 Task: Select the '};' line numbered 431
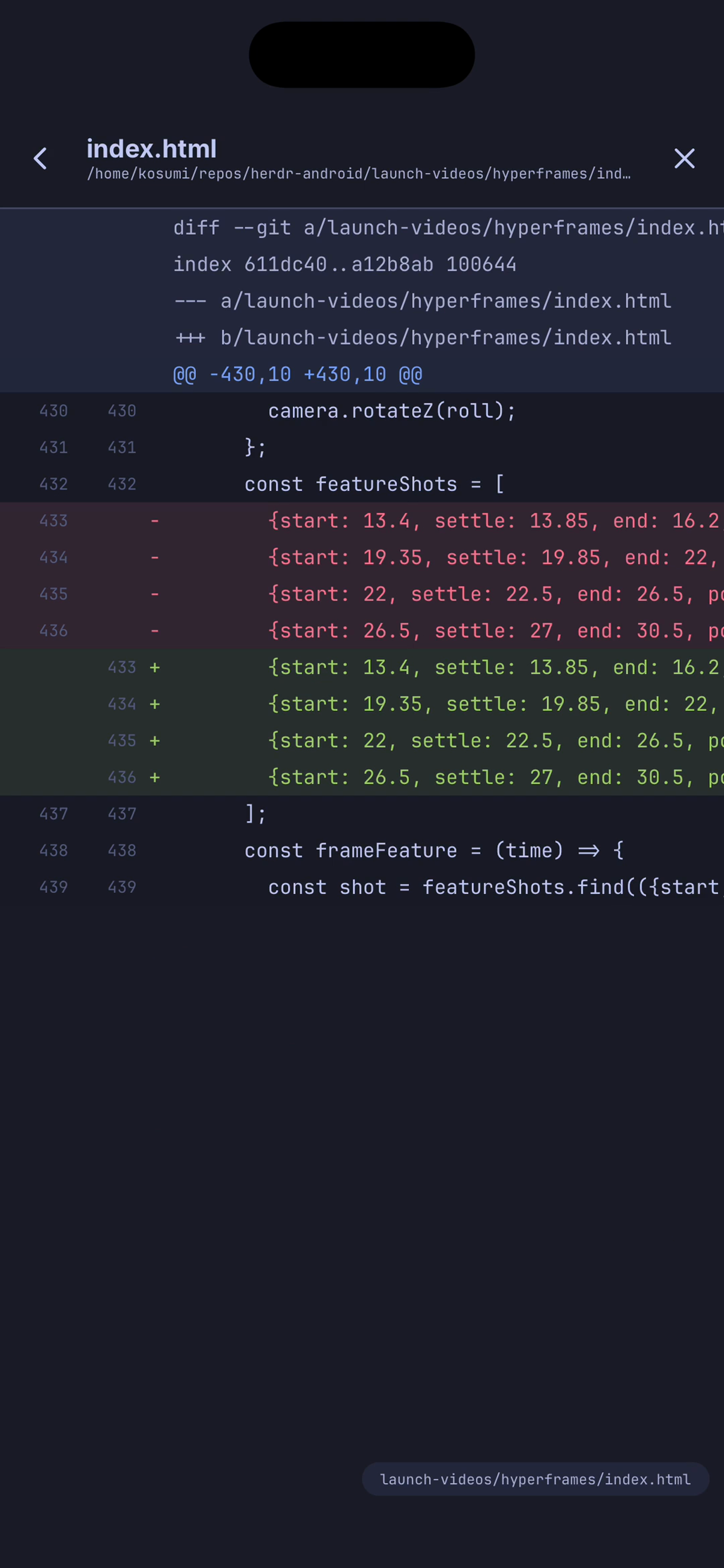click(362, 447)
